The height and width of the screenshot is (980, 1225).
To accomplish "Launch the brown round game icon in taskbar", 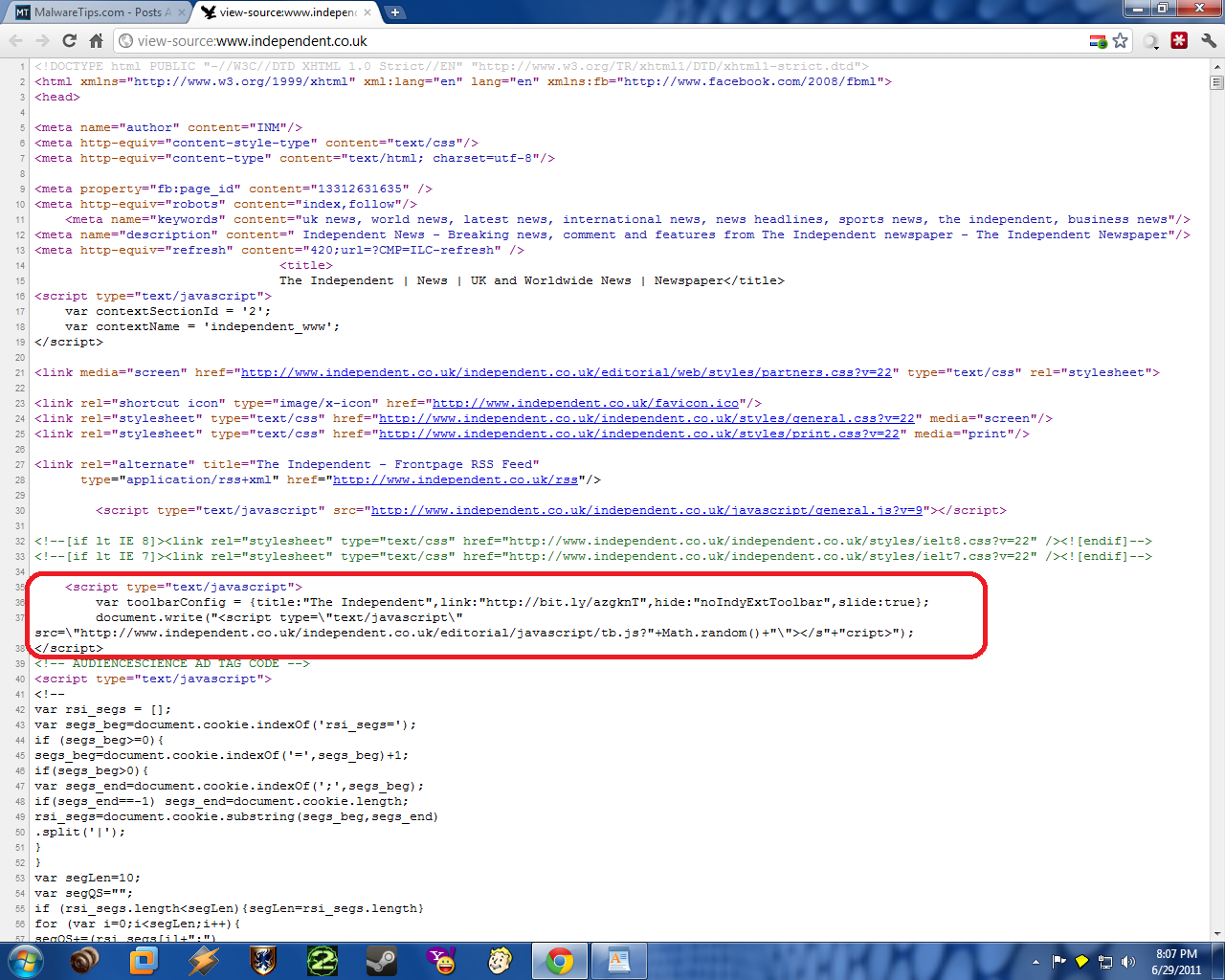I will (x=84, y=961).
